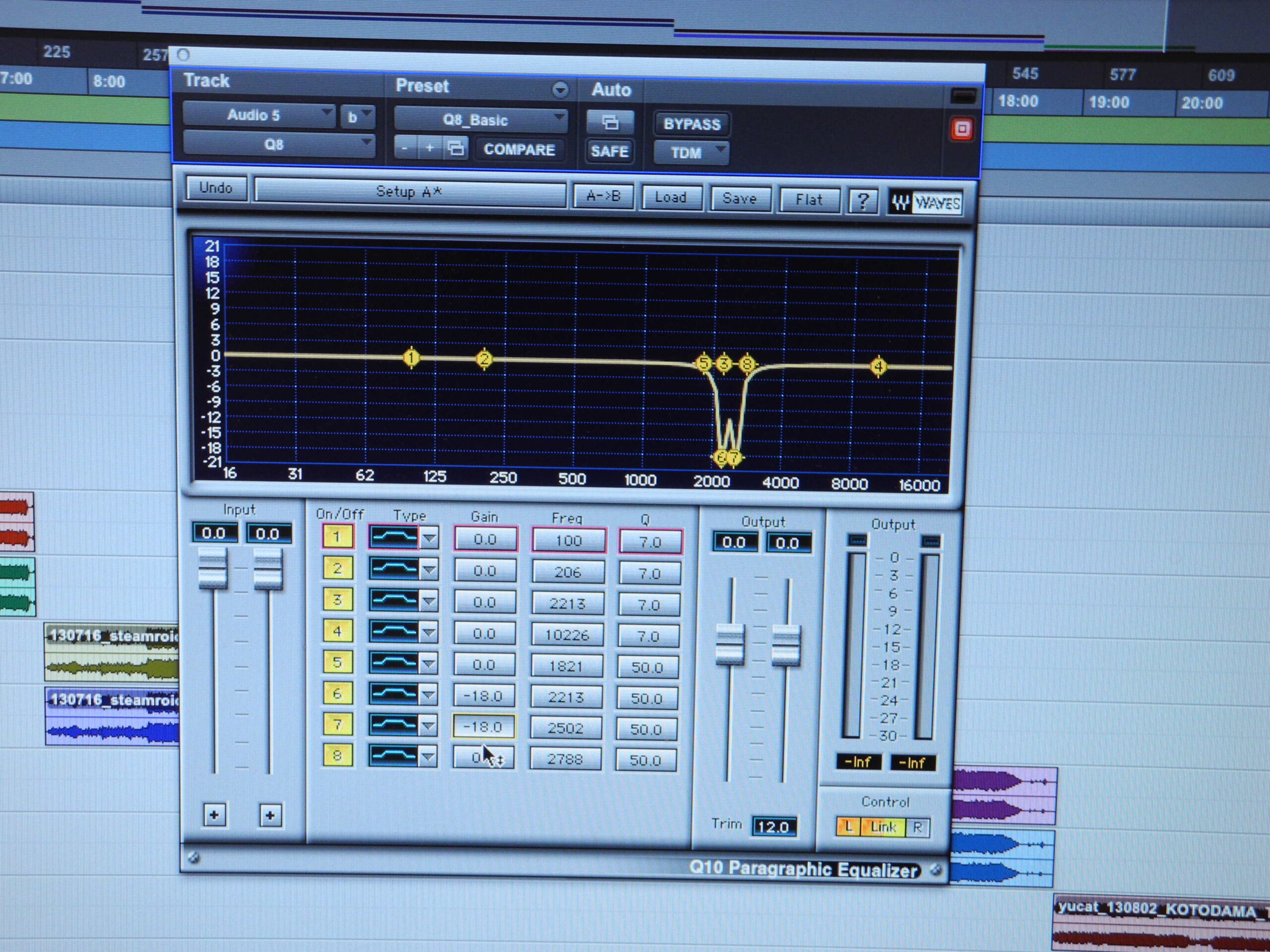
Task: Toggle band 8 on/off
Action: click(x=338, y=756)
